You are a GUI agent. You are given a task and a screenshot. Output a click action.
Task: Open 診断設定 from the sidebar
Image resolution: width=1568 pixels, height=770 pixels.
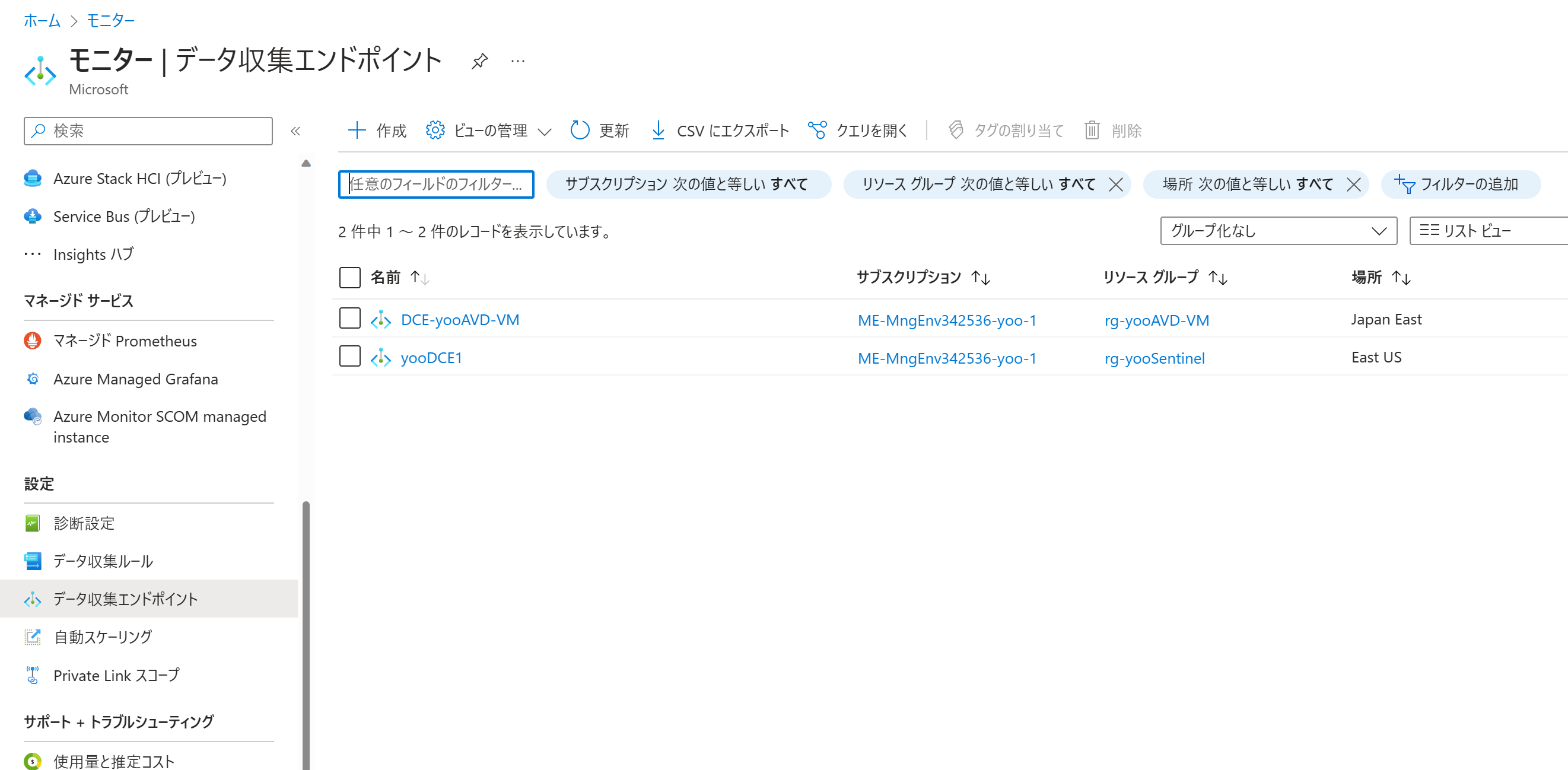[x=84, y=523]
